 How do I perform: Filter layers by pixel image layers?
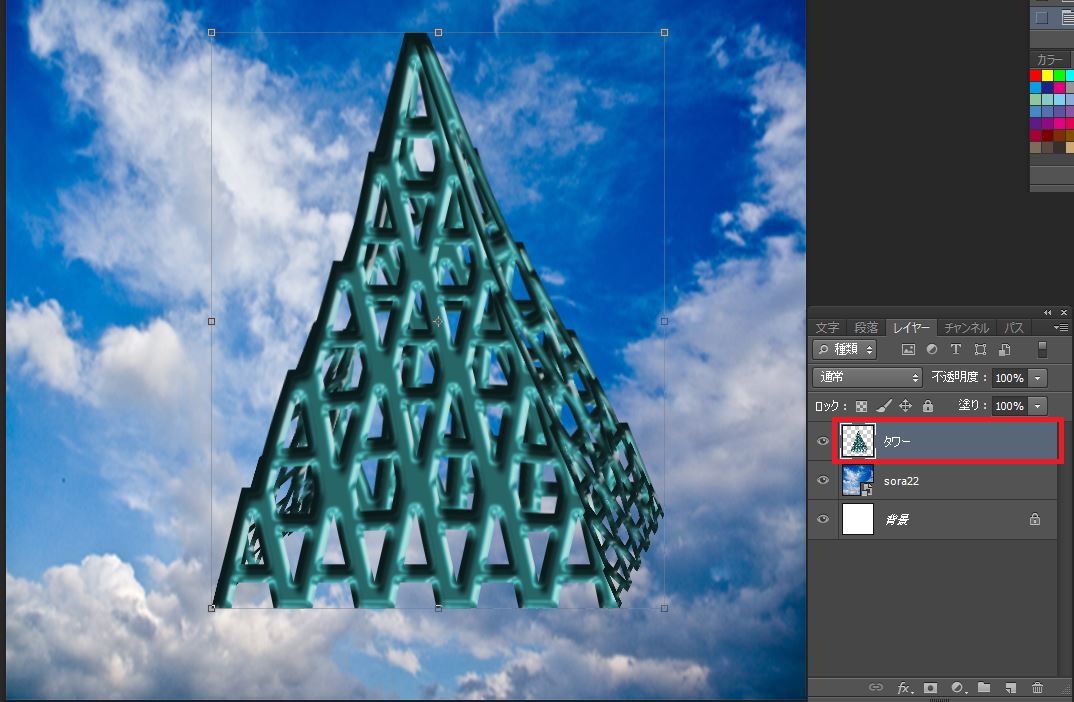(x=908, y=350)
